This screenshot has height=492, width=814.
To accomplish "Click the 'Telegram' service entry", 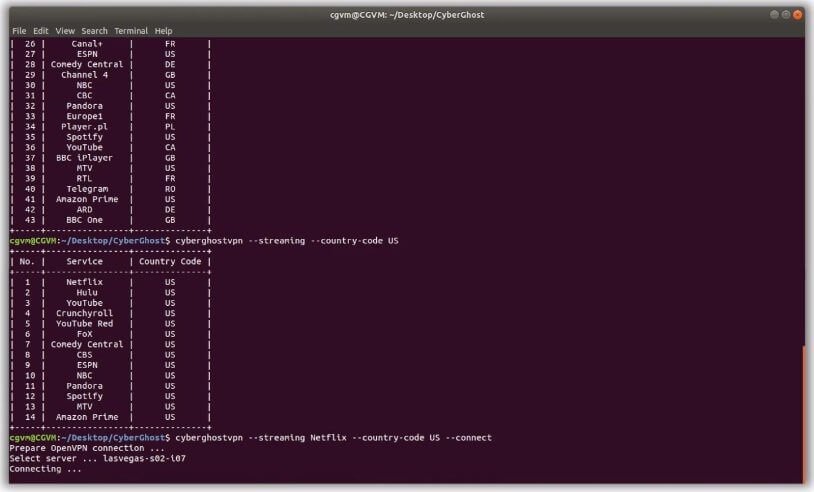I will coord(87,189).
